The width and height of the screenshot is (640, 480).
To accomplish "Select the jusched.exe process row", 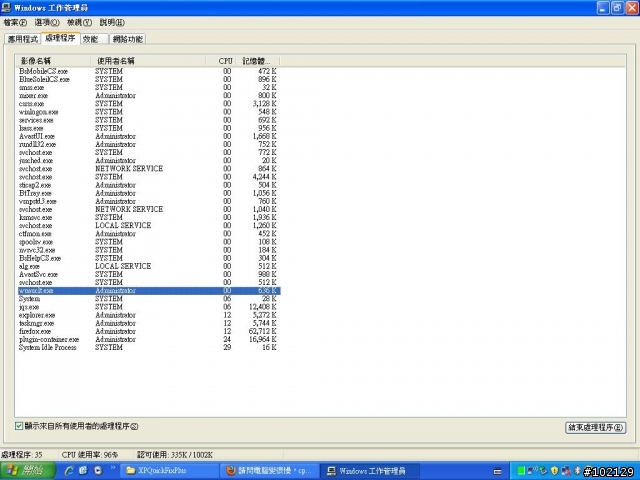I will click(148, 160).
